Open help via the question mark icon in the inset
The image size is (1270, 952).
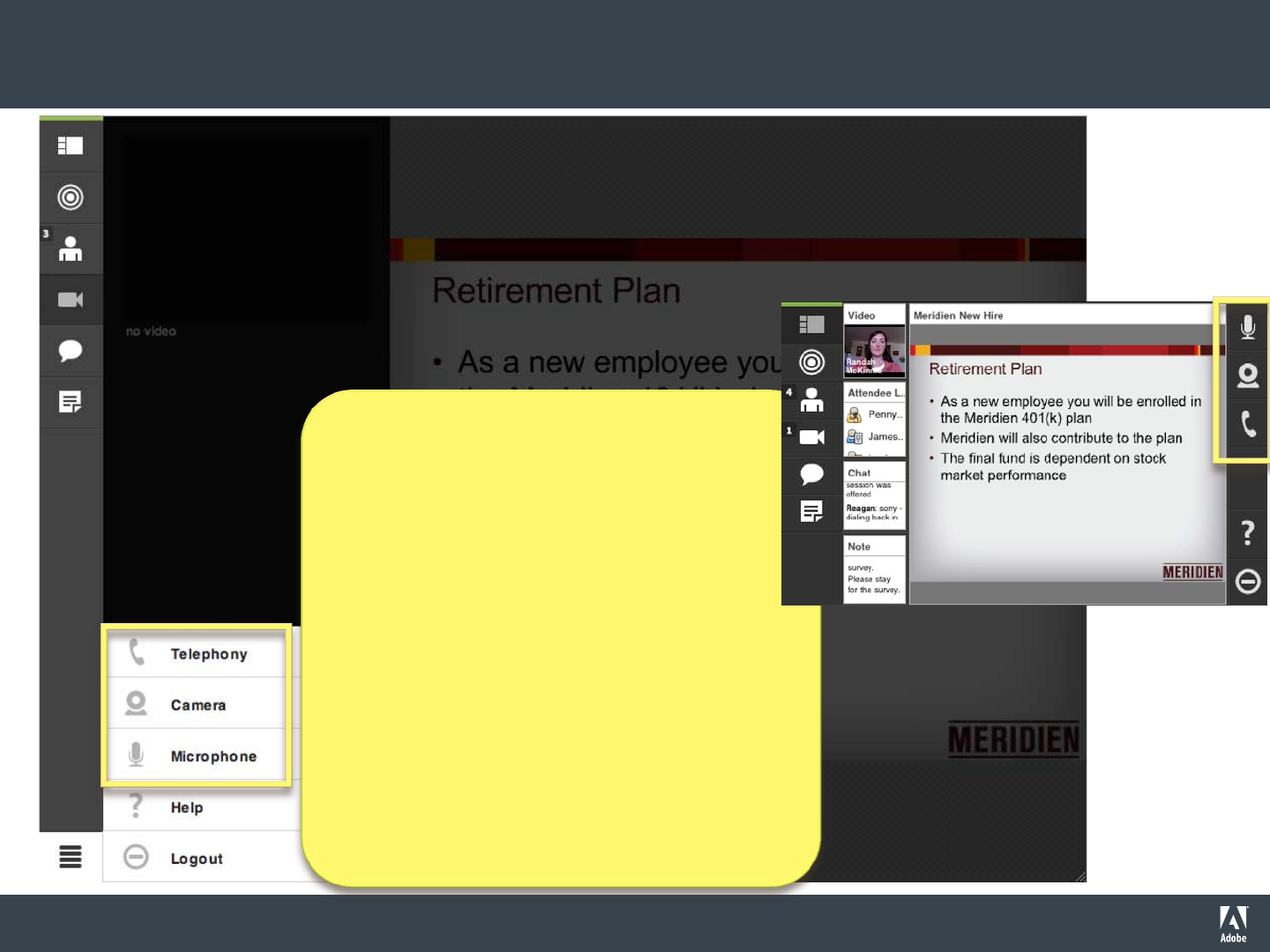point(1247,532)
